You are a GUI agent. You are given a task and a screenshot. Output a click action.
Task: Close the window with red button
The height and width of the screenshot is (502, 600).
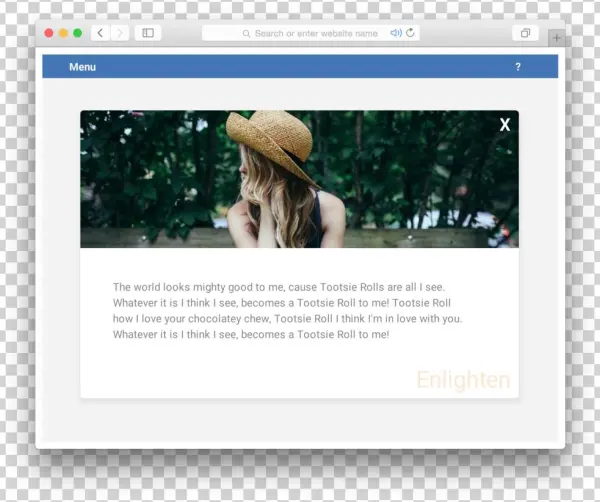[49, 33]
